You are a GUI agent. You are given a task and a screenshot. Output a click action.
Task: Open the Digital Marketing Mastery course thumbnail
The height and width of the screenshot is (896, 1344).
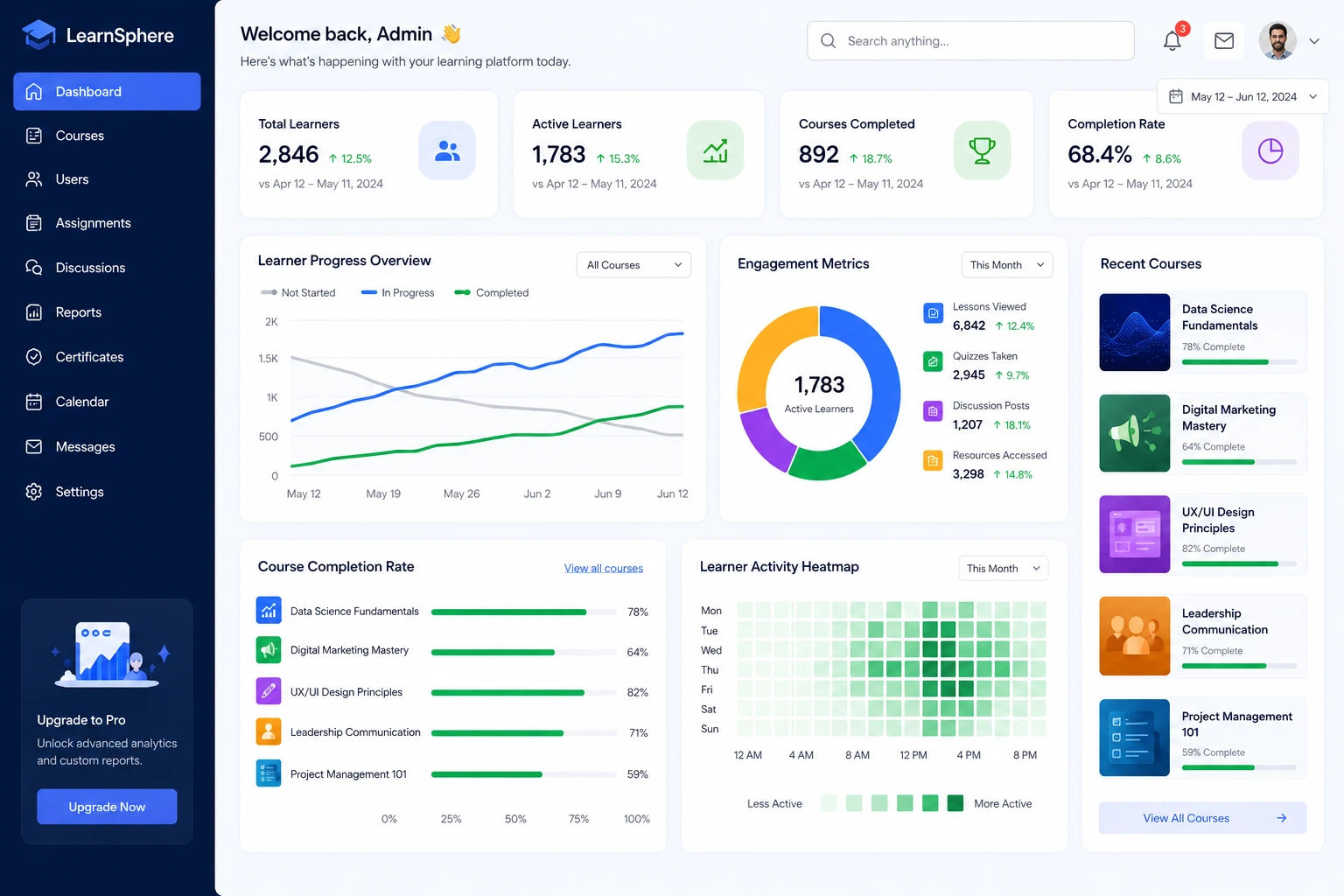click(1135, 433)
